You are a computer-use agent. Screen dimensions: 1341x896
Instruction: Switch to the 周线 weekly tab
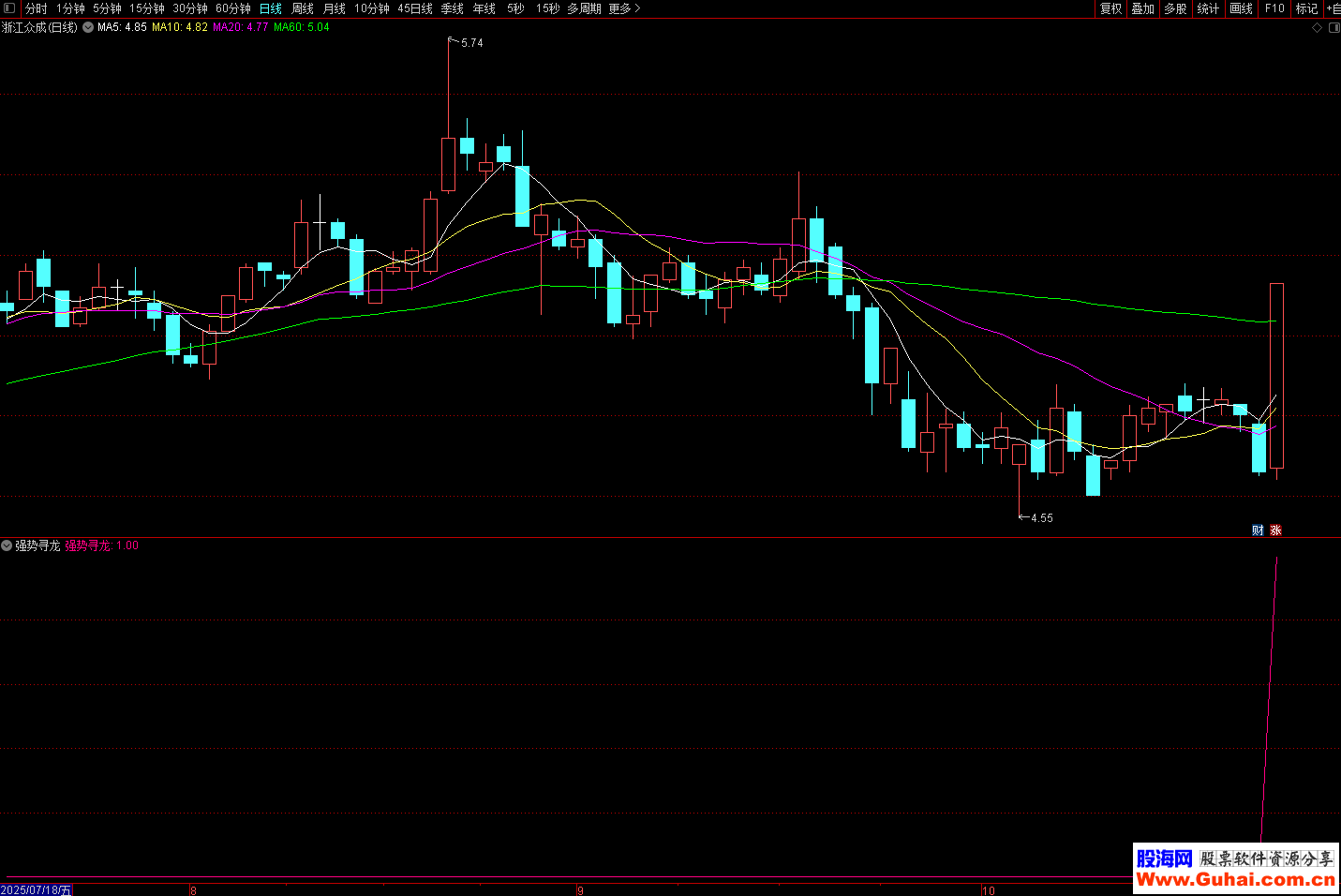(303, 8)
